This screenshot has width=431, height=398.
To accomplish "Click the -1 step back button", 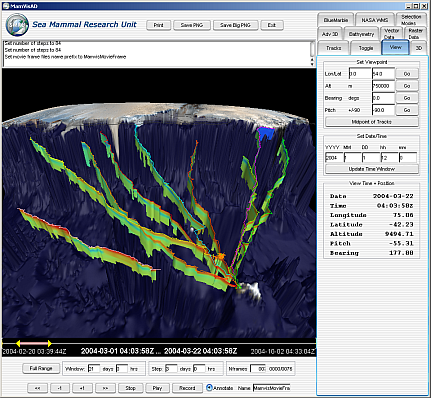I will click(60, 388).
